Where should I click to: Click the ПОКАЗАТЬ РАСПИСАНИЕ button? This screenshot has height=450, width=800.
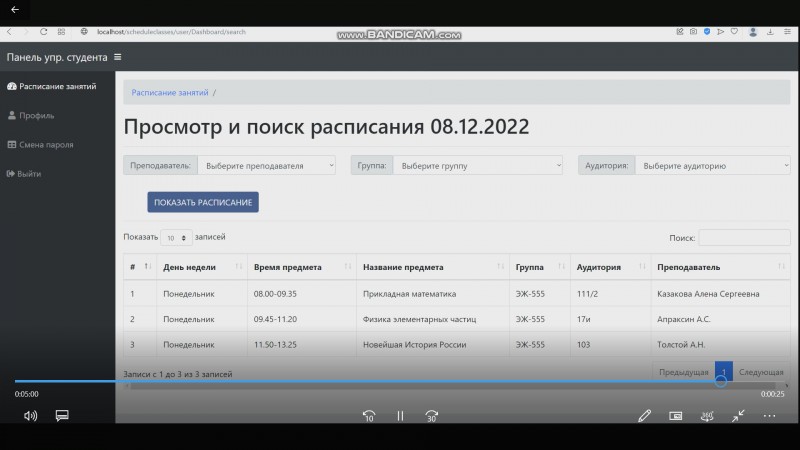tap(203, 202)
